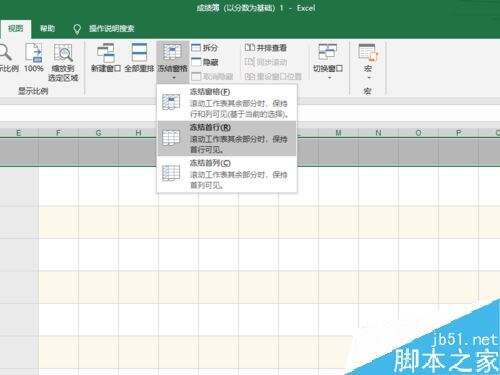Image resolution: width=500 pixels, height=375 pixels.
Task: Select column G header
Action: [x=98, y=133]
